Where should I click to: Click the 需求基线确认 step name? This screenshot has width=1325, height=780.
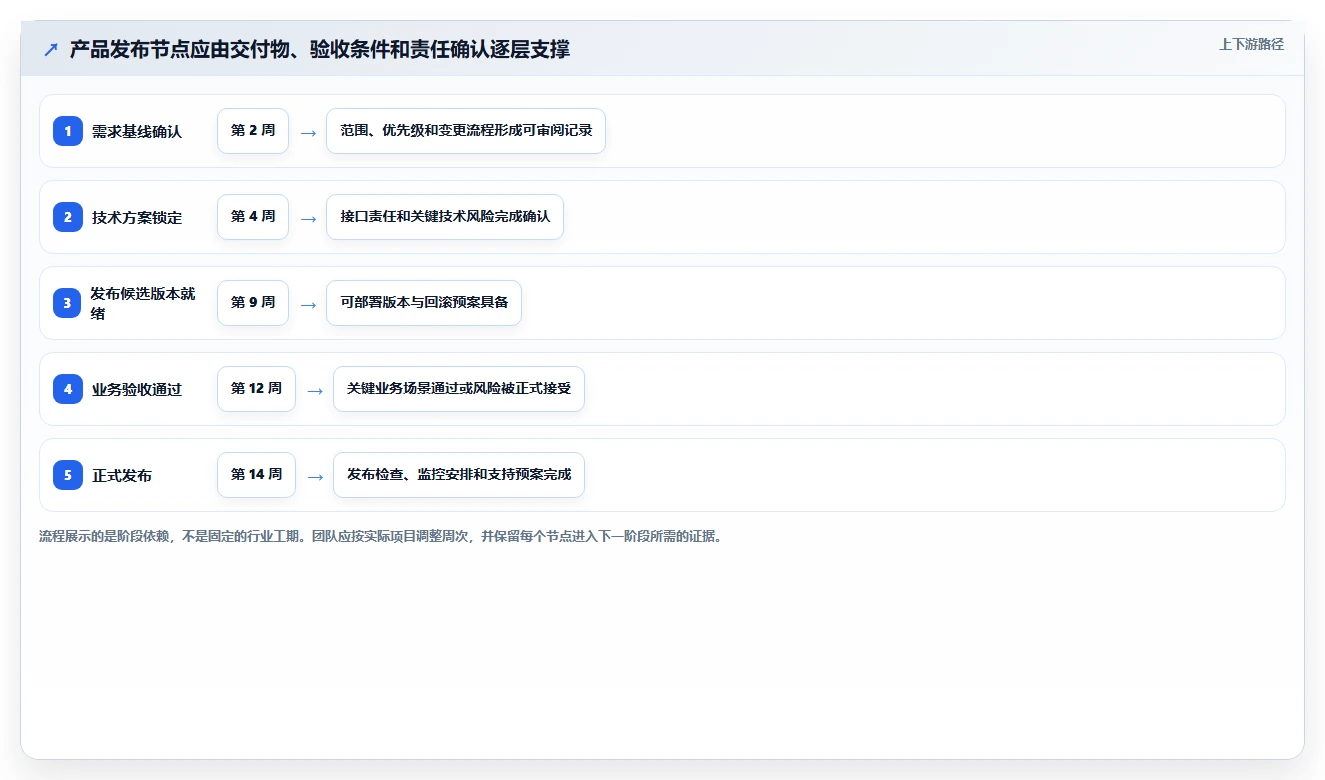137,131
